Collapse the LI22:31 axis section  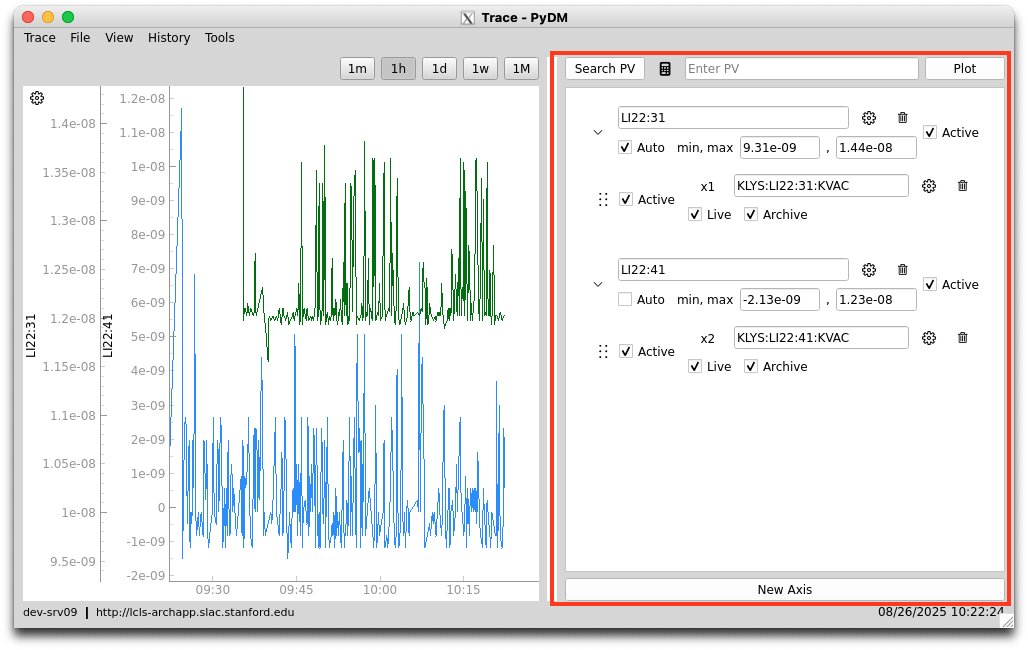pyautogui.click(x=598, y=132)
